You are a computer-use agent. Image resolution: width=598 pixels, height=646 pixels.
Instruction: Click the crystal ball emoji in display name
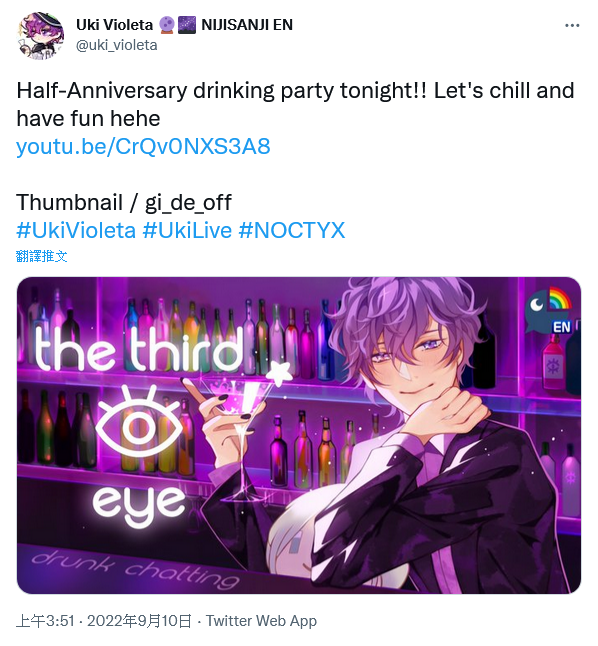click(167, 25)
